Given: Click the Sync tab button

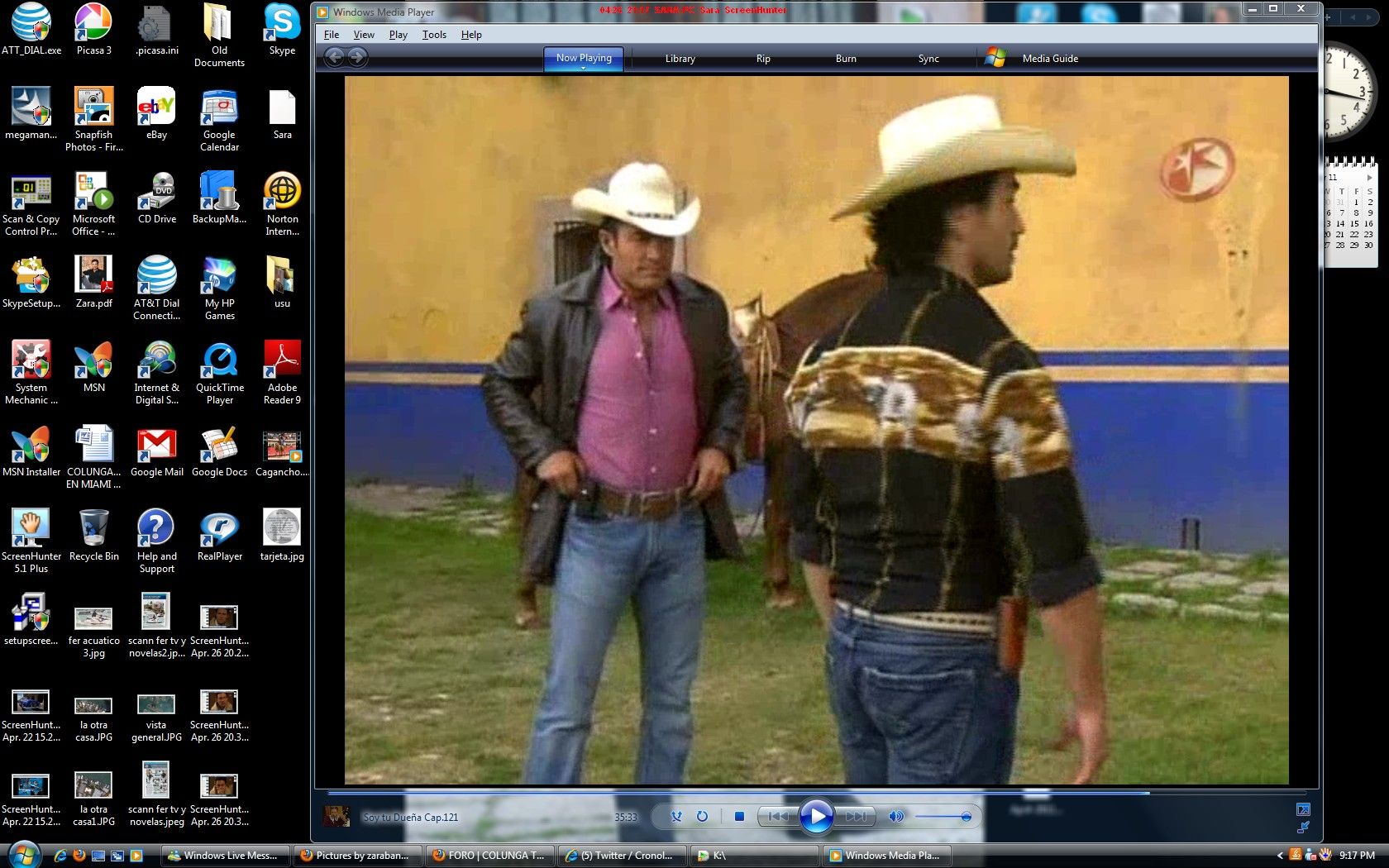Looking at the screenshot, I should coord(928,59).
